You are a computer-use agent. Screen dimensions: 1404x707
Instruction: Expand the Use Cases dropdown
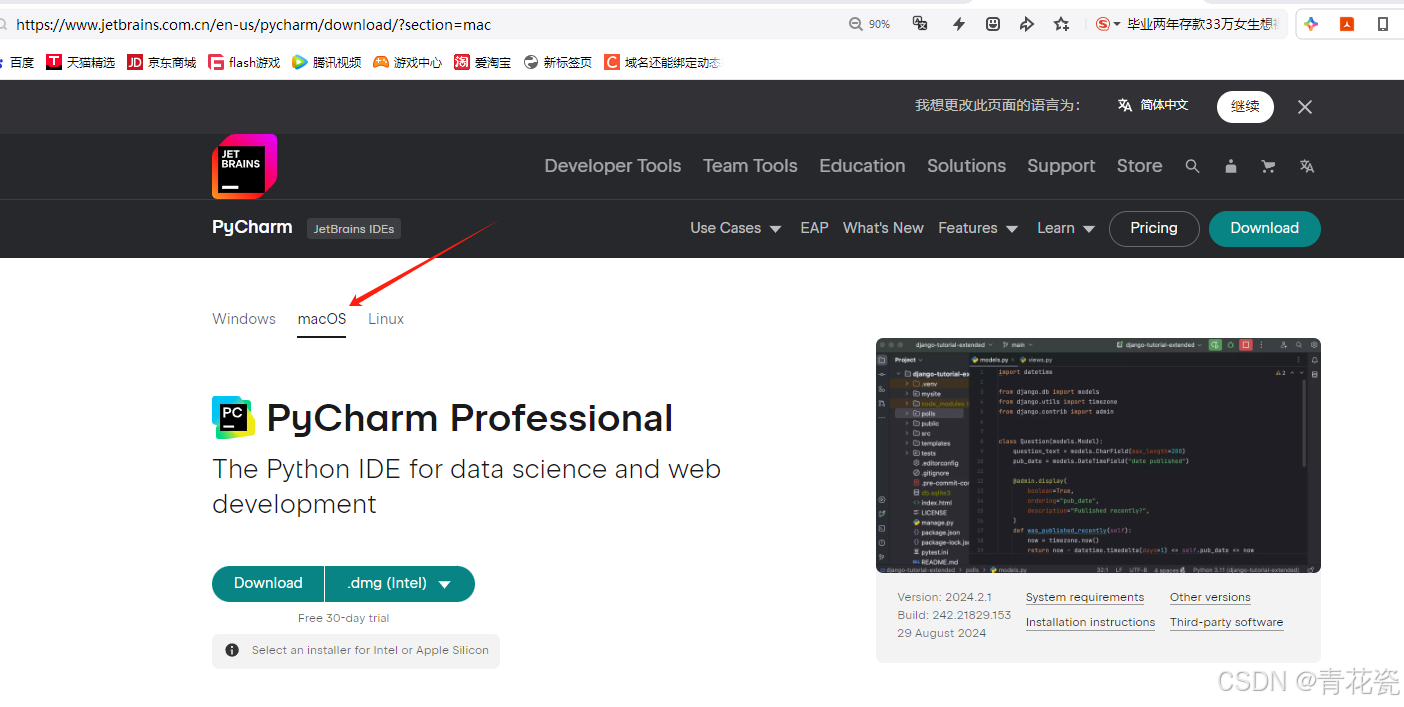[735, 228]
